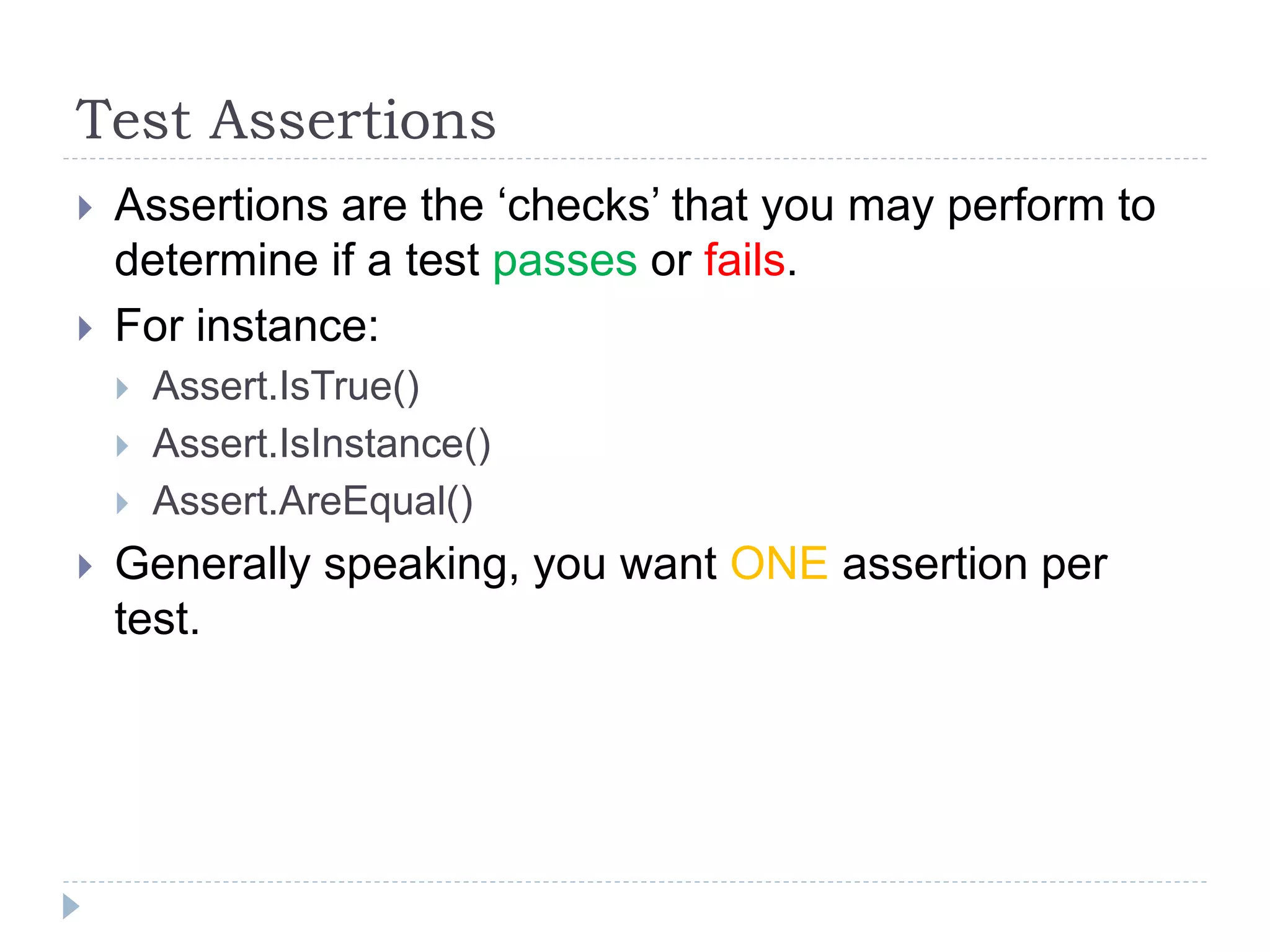Click the bullet arrow before Assert.AreEqual()
This screenshot has height=952, width=1270.
(x=122, y=504)
